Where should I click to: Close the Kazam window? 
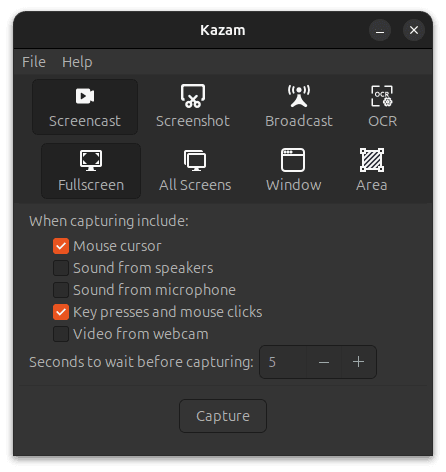[414, 30]
